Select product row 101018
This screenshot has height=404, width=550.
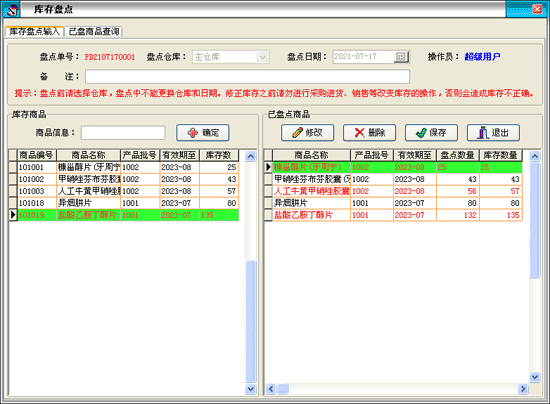pos(128,203)
